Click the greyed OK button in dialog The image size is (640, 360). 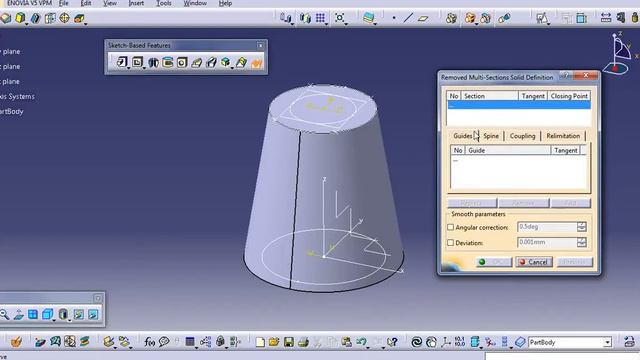pyautogui.click(x=494, y=262)
